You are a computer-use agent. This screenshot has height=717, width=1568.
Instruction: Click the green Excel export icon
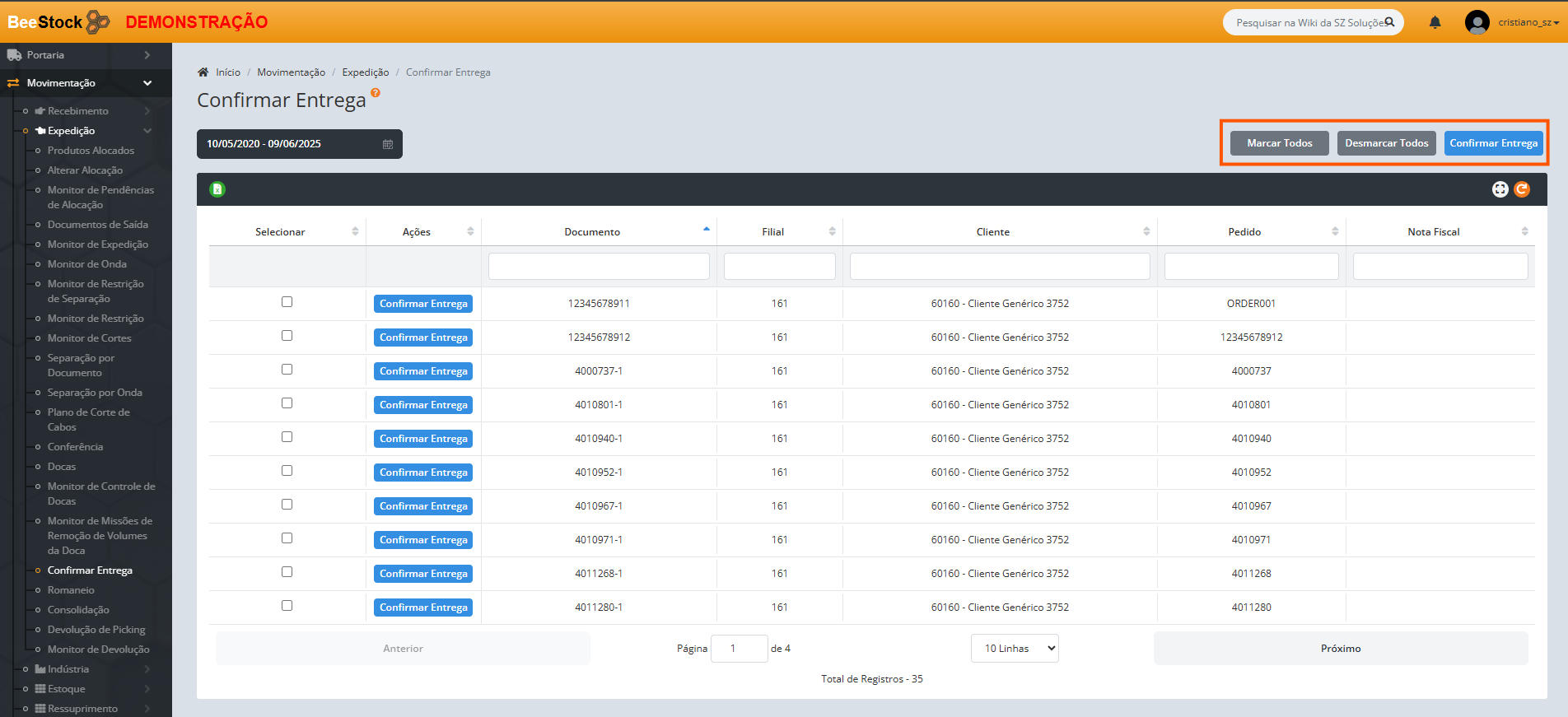(x=217, y=189)
